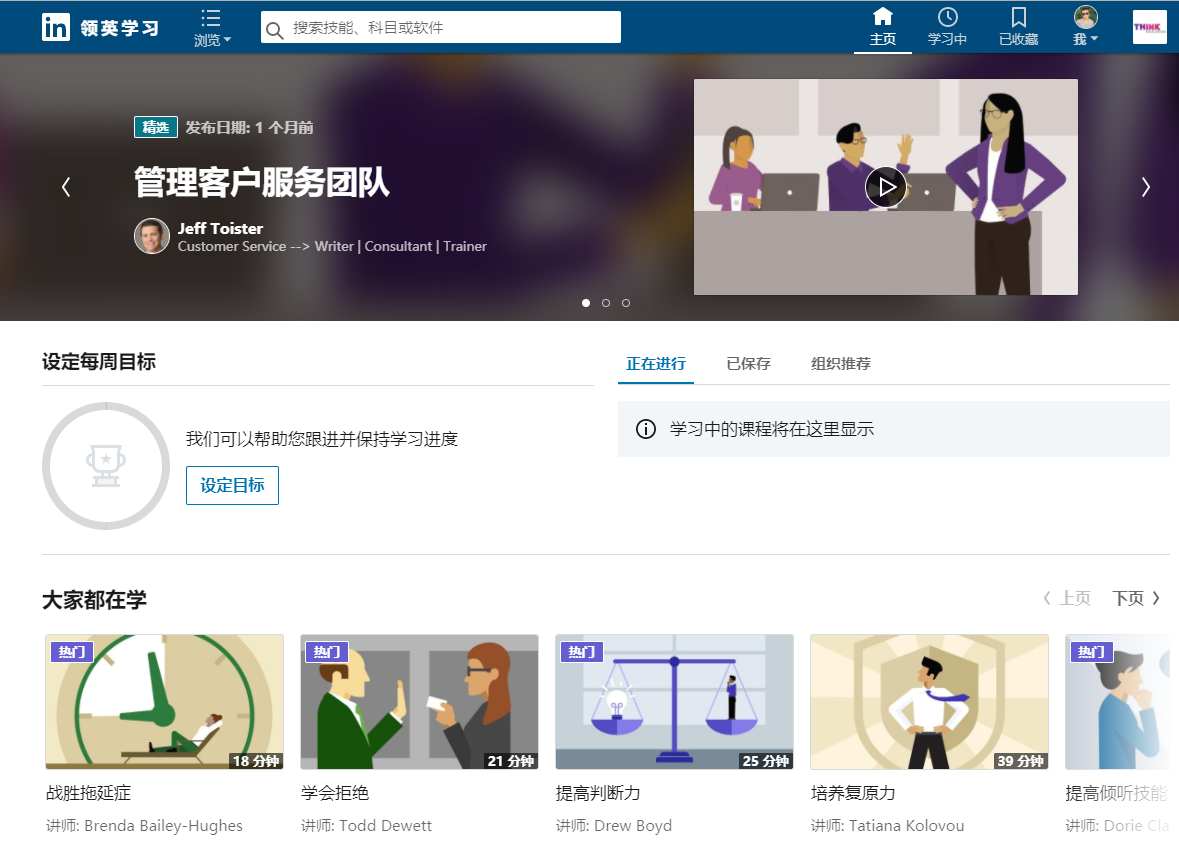The height and width of the screenshot is (863, 1179).
Task: Open instructor Jeff Toister's name link
Action: click(220, 228)
